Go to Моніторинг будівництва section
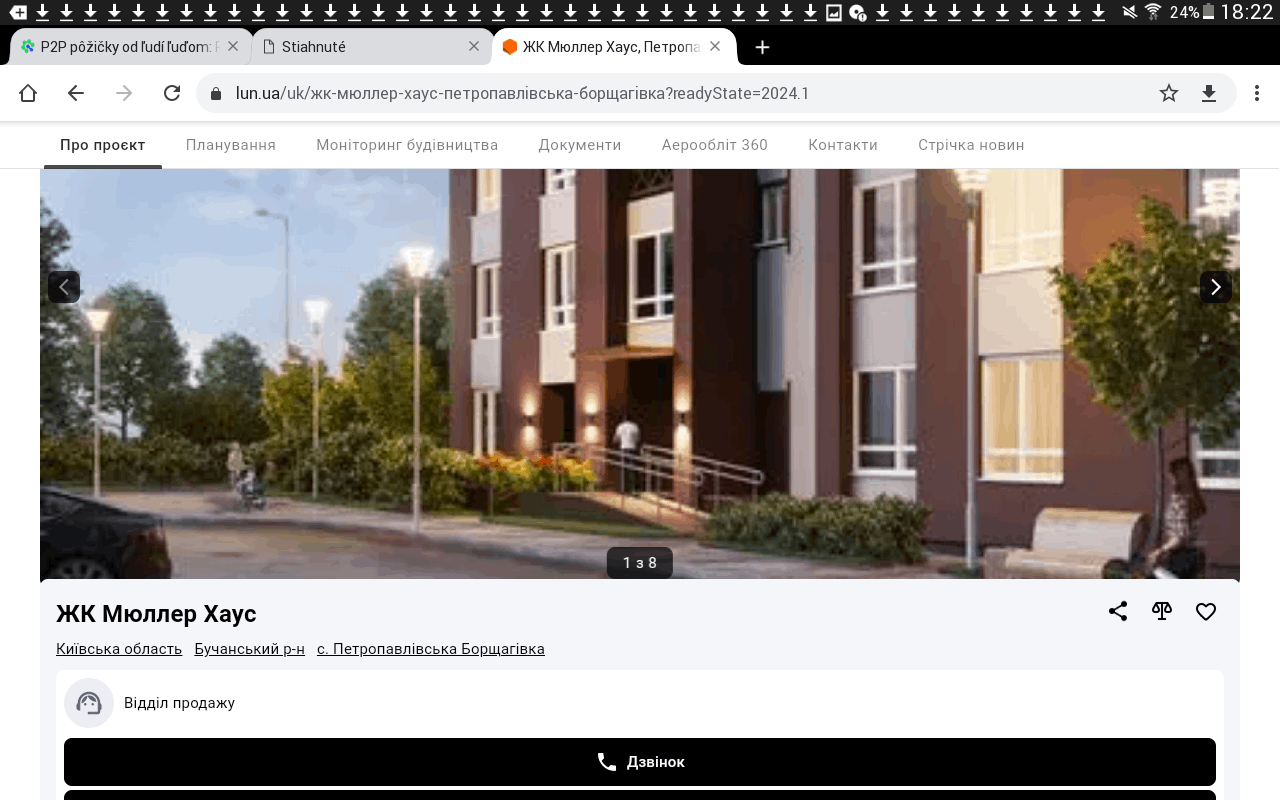The image size is (1280, 800). 407,145
